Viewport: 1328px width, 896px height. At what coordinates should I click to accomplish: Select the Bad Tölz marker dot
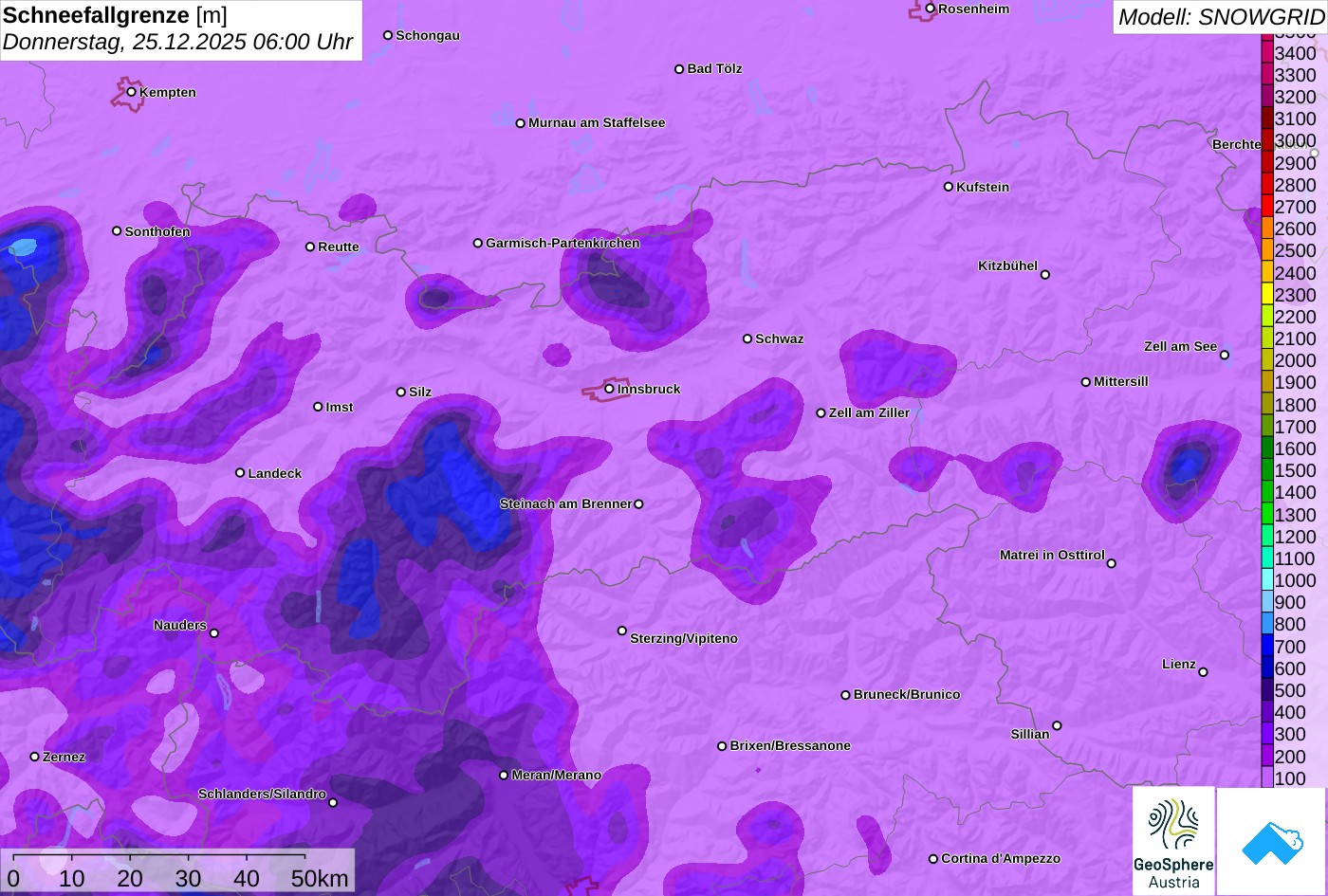(679, 69)
